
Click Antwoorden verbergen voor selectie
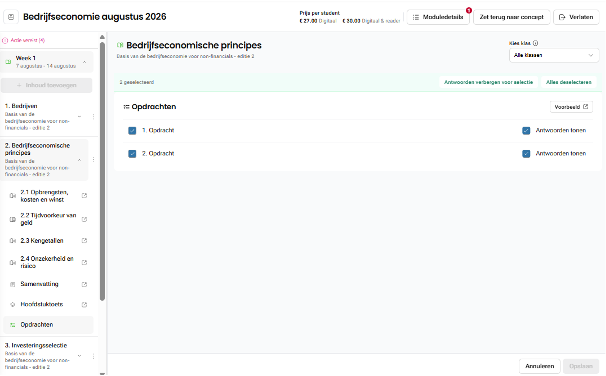pos(488,82)
